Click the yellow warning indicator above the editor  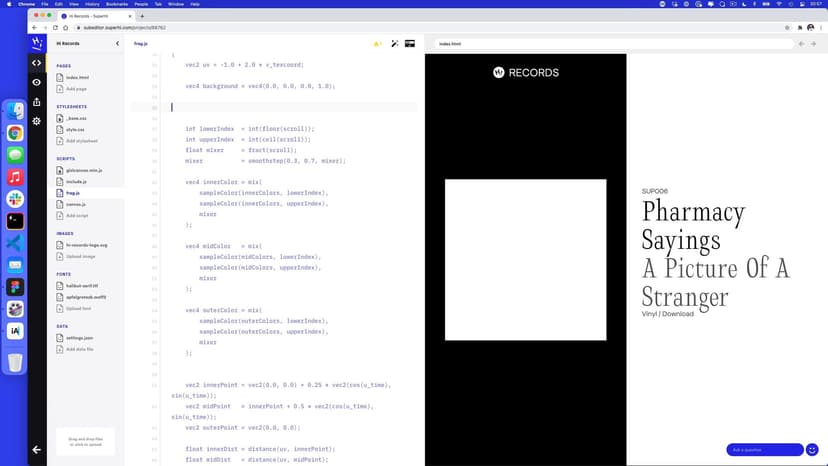pyautogui.click(x=377, y=44)
